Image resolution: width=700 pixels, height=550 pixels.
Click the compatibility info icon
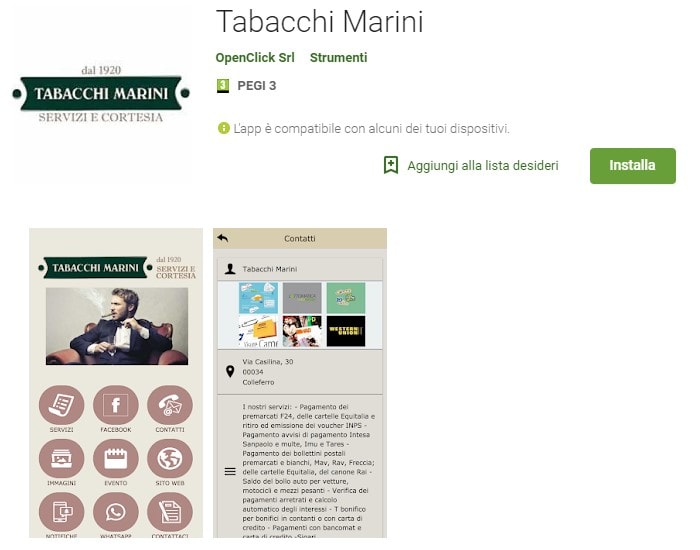point(223,128)
